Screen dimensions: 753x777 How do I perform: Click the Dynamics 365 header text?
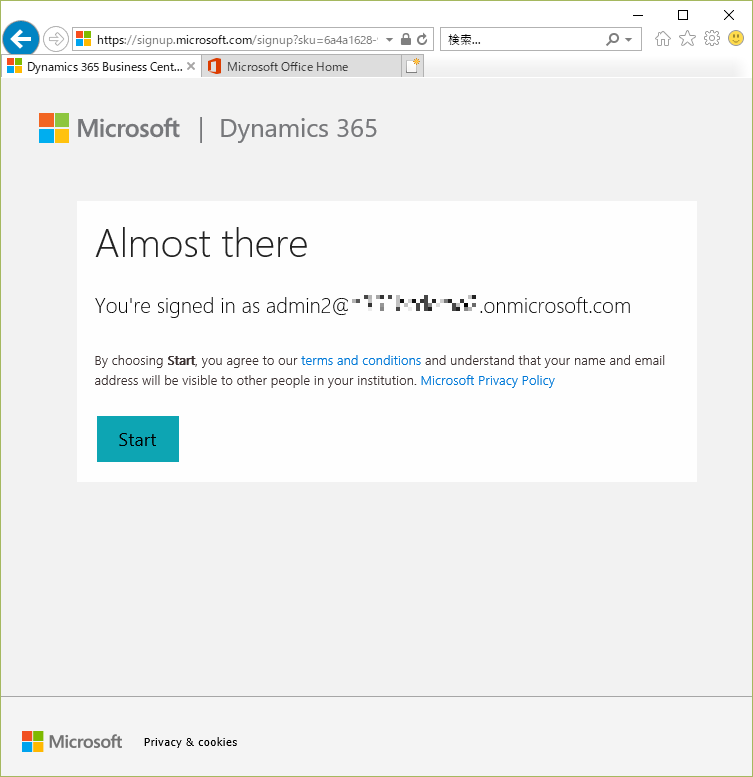pos(298,129)
